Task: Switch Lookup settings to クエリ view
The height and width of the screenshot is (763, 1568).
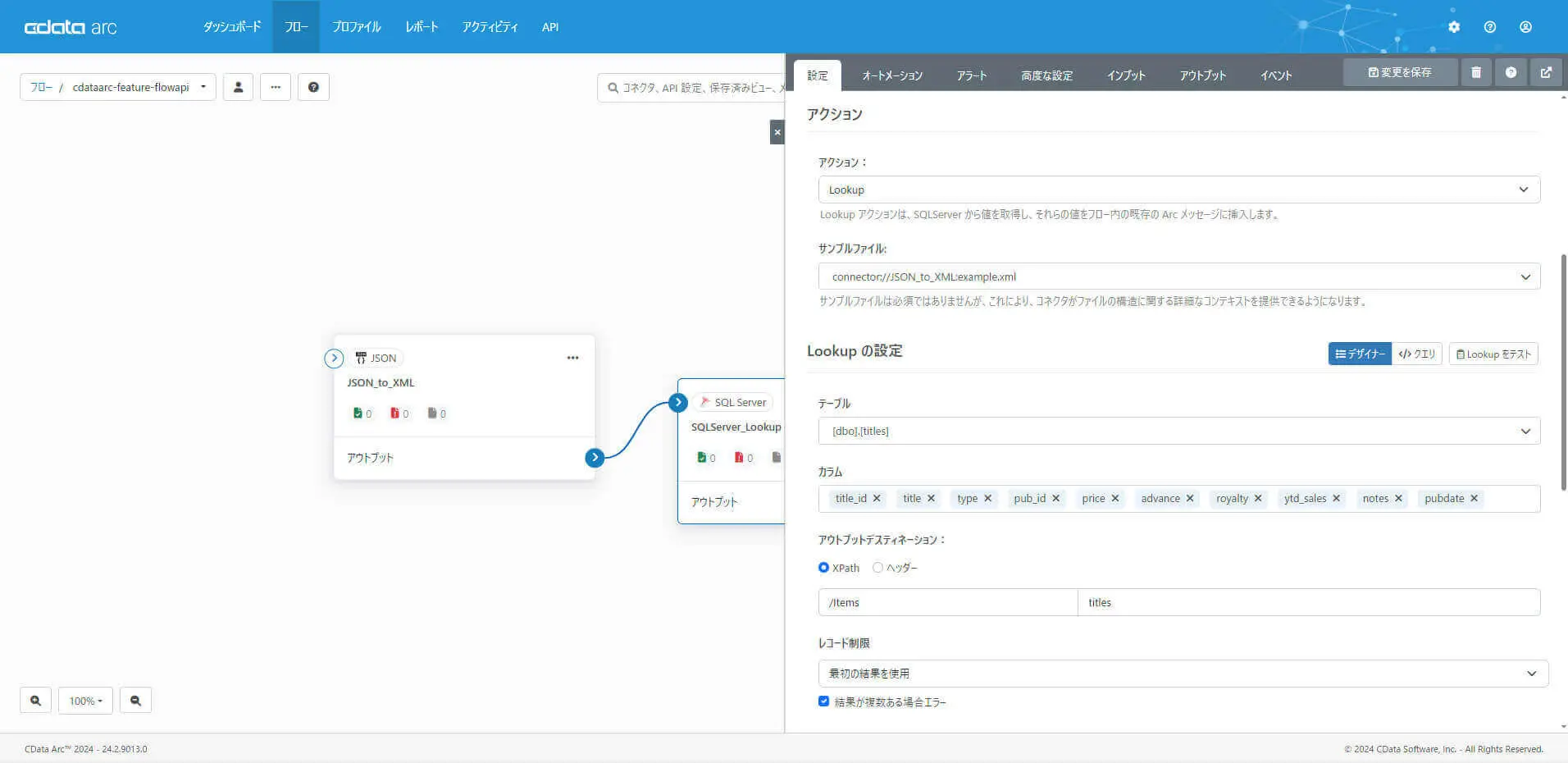Action: 1417,354
